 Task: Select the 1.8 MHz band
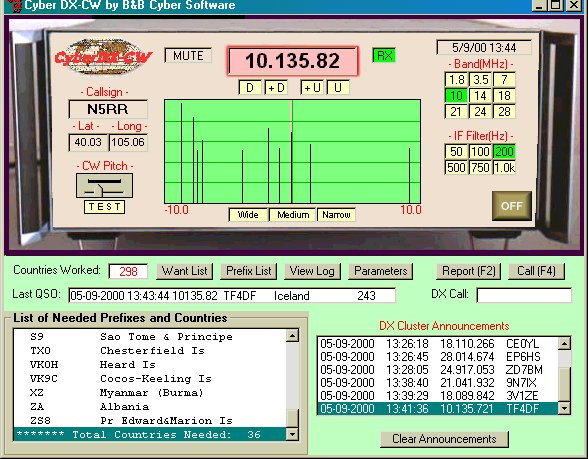coord(456,80)
